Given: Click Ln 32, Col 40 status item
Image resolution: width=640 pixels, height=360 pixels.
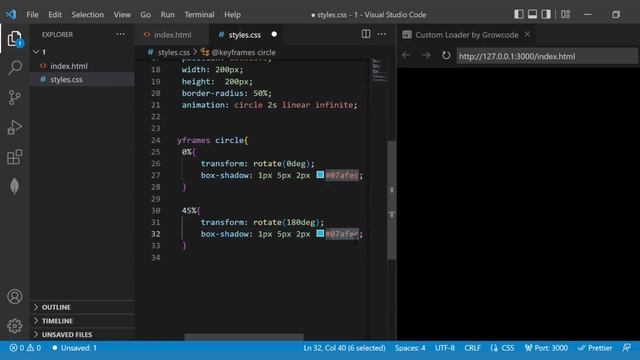Looking at the screenshot, I should [x=344, y=348].
